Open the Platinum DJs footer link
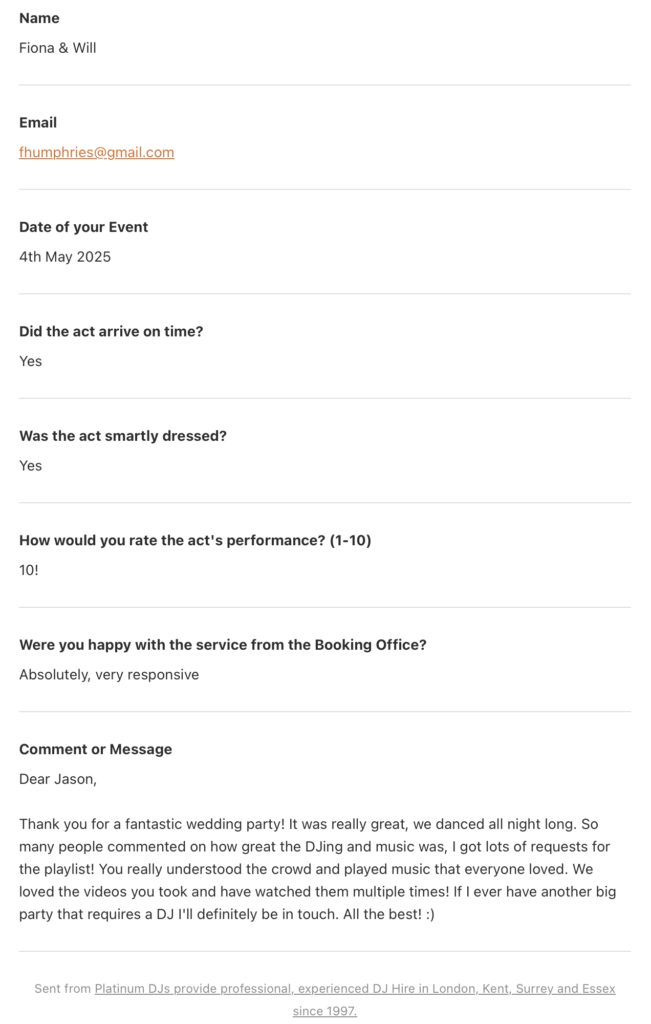Screen dimensions: 651x1024 [x=355, y=988]
